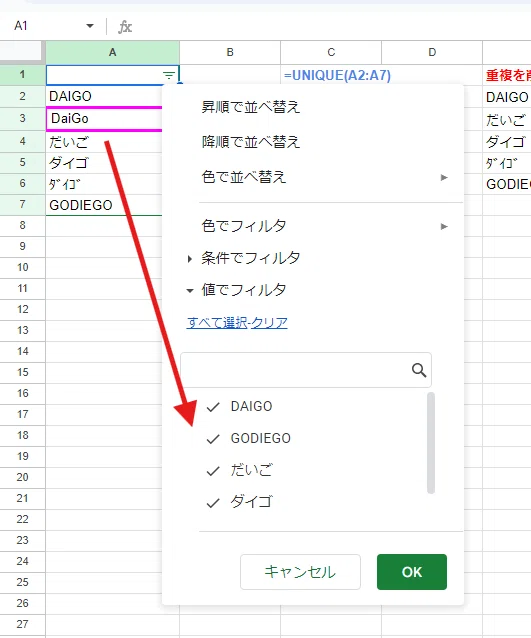
Task: Click cell A5 containing ダイゴ
Action: [x=104, y=163]
